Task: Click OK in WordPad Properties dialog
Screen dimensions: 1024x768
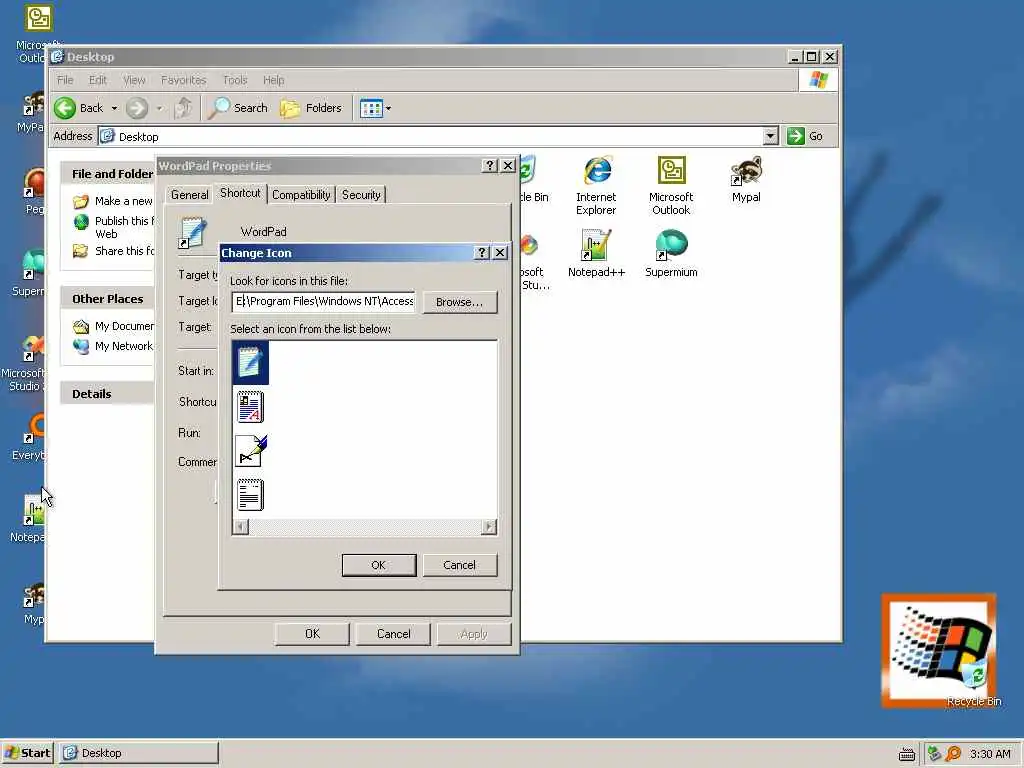Action: pos(312,633)
